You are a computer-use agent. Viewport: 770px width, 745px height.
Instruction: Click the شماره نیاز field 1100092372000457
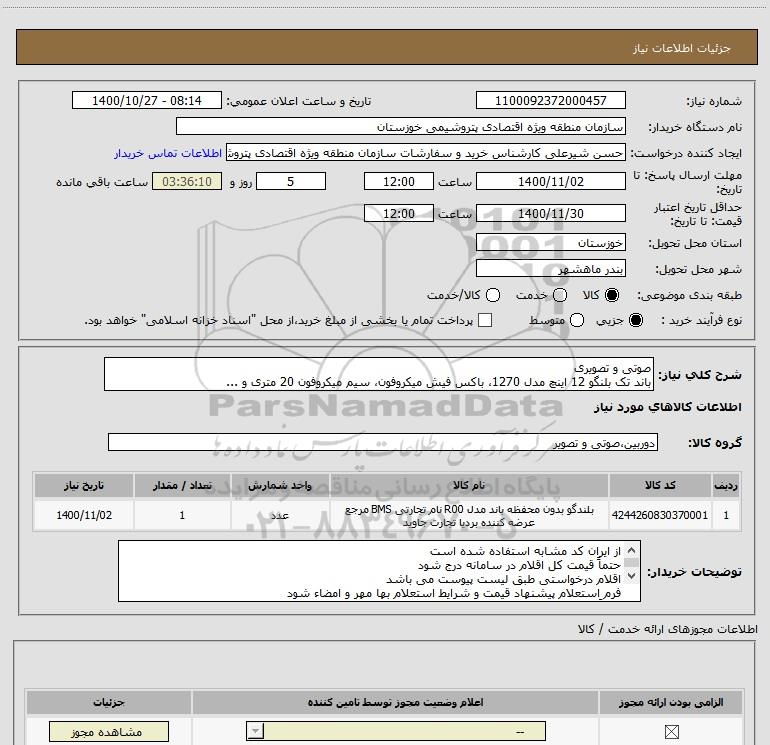click(x=550, y=100)
